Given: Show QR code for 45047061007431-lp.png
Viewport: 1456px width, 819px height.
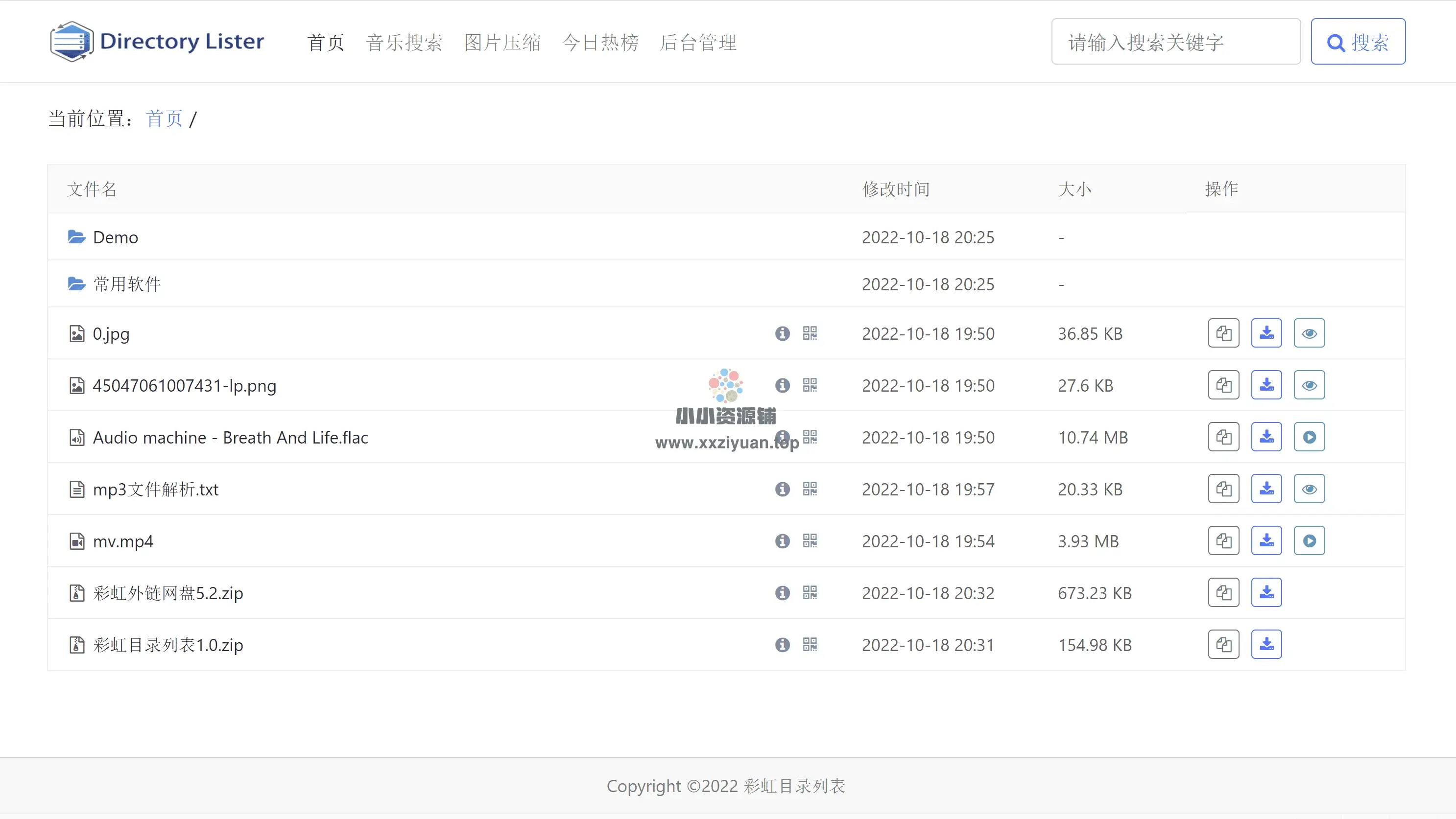Looking at the screenshot, I should point(810,385).
